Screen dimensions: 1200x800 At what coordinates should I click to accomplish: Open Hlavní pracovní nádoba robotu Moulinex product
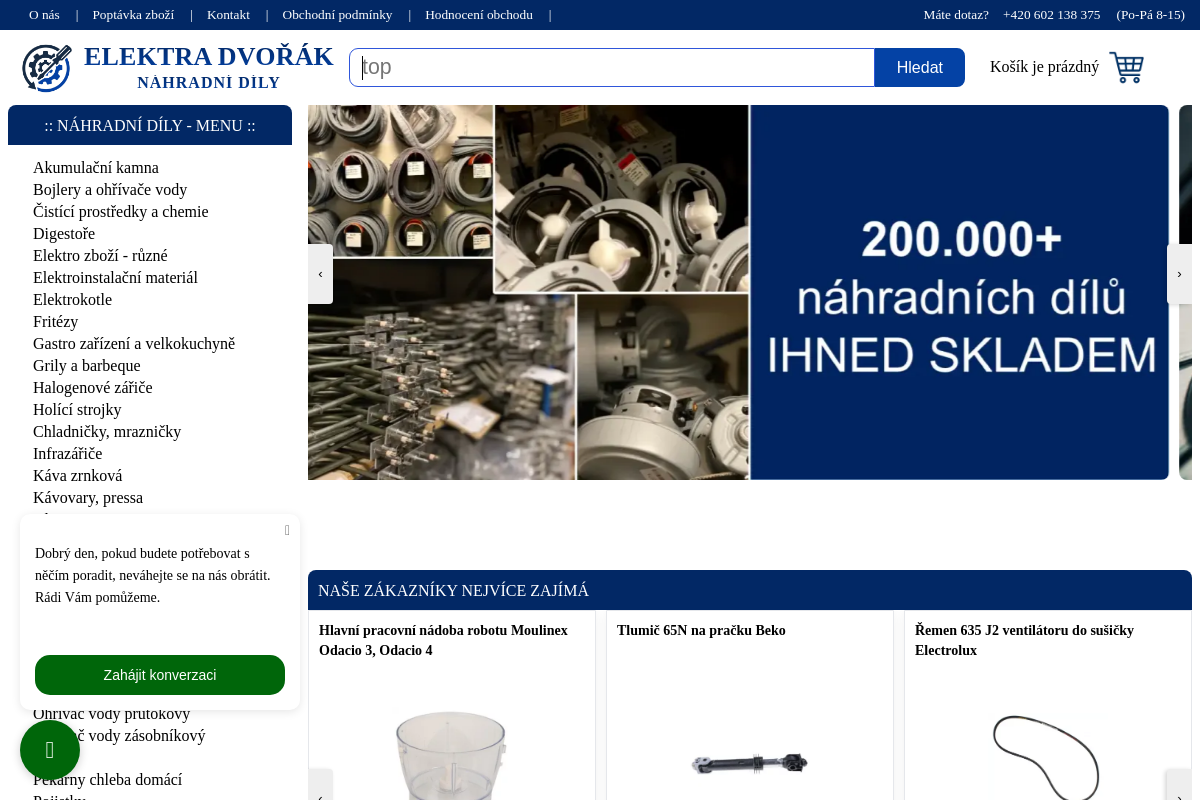pos(443,640)
